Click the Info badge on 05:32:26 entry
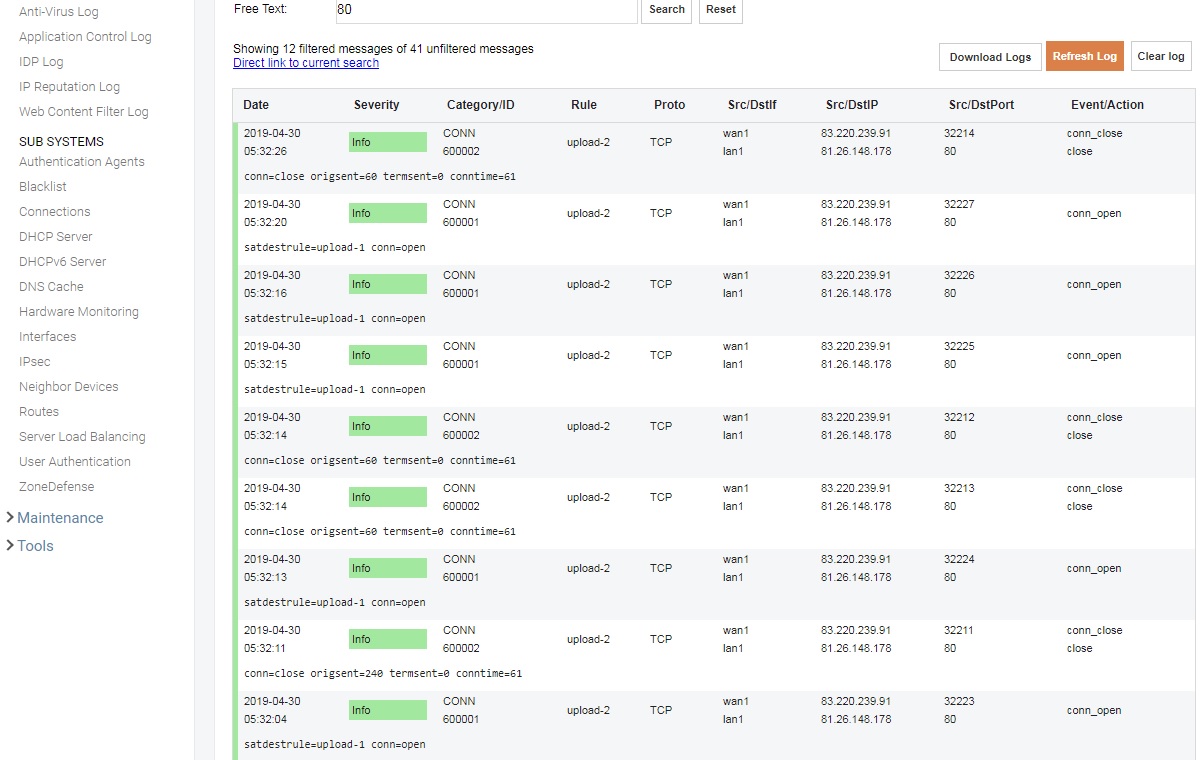 387,143
